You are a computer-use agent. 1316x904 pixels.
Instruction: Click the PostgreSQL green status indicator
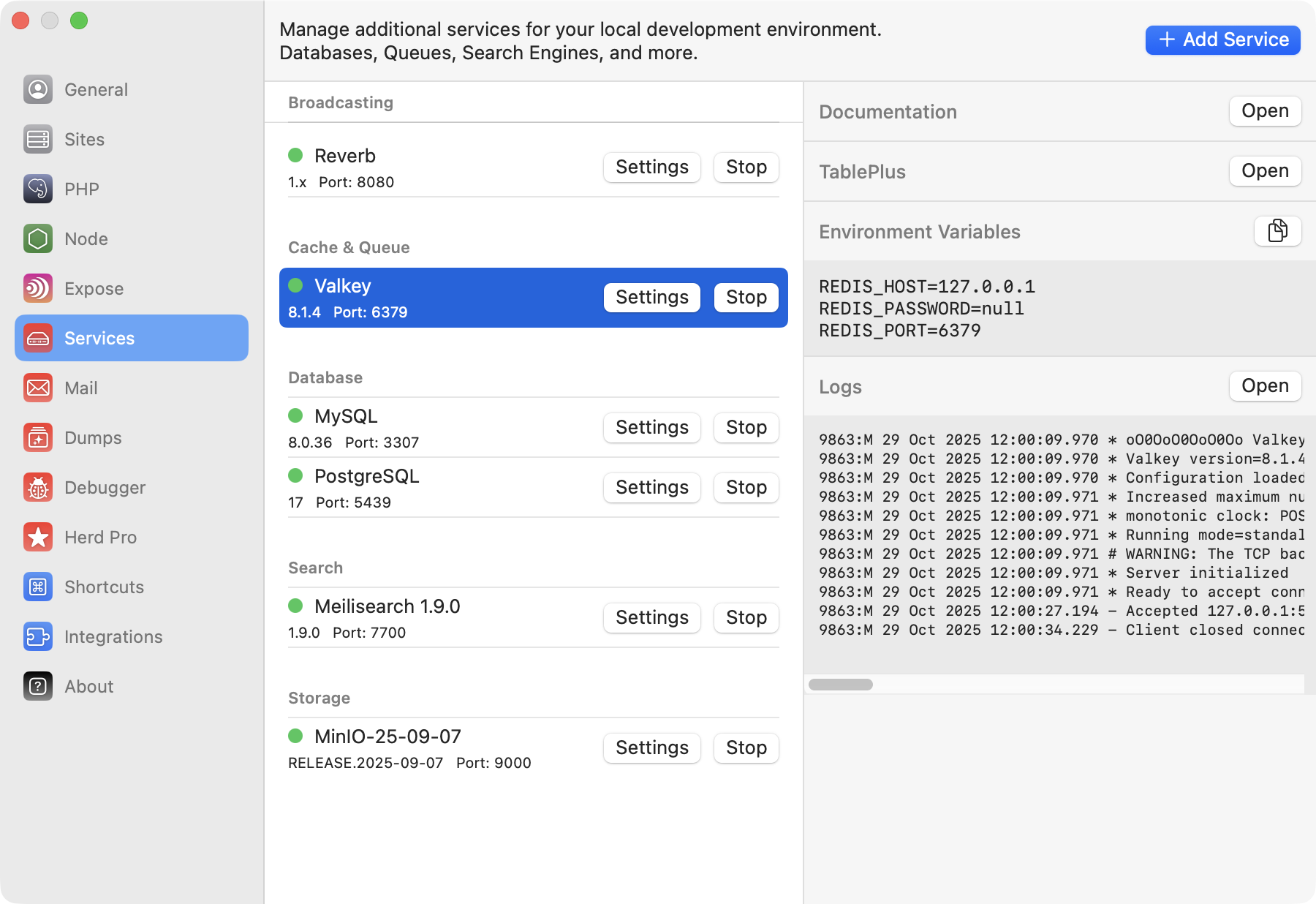pyautogui.click(x=295, y=475)
